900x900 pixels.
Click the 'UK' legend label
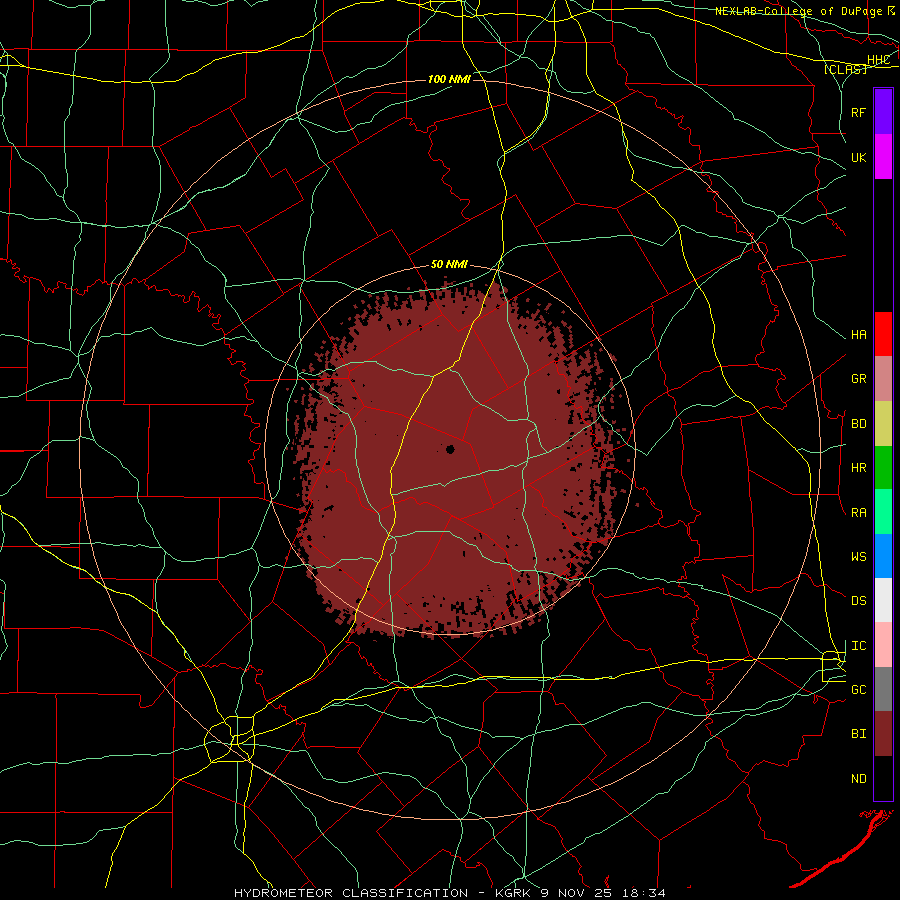click(x=858, y=157)
